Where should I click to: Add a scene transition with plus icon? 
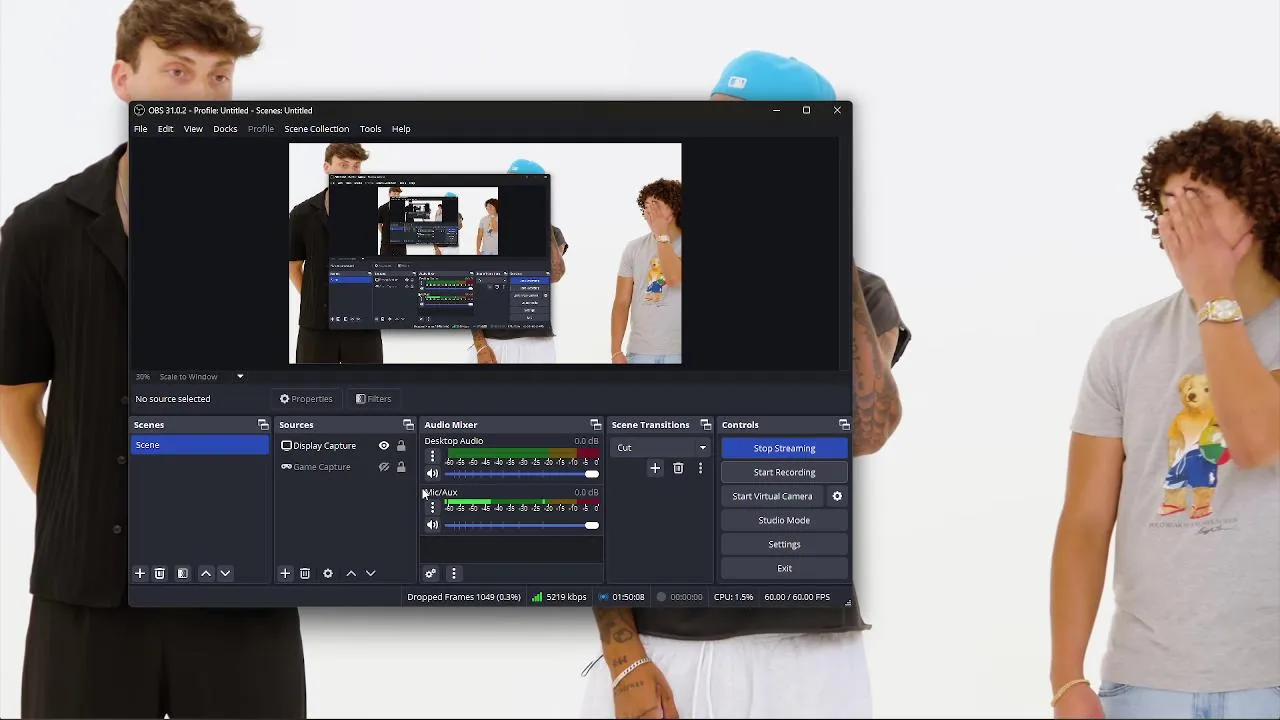655,468
